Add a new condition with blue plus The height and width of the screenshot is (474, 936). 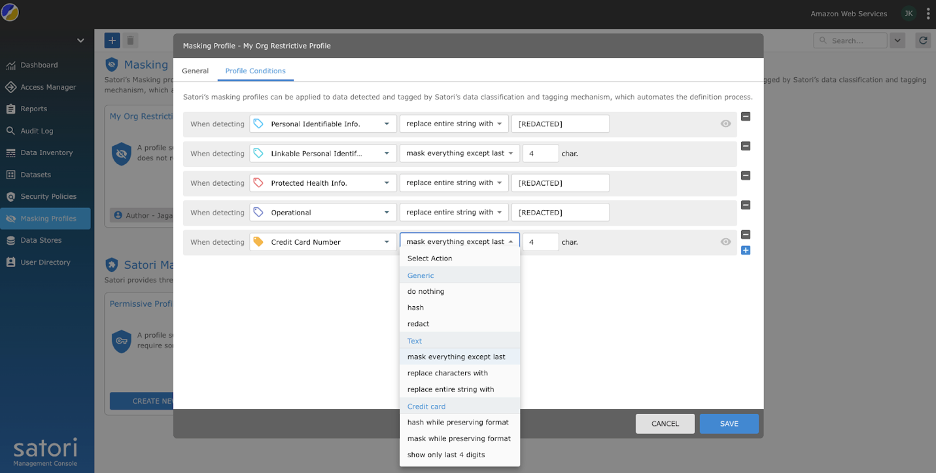(x=746, y=250)
